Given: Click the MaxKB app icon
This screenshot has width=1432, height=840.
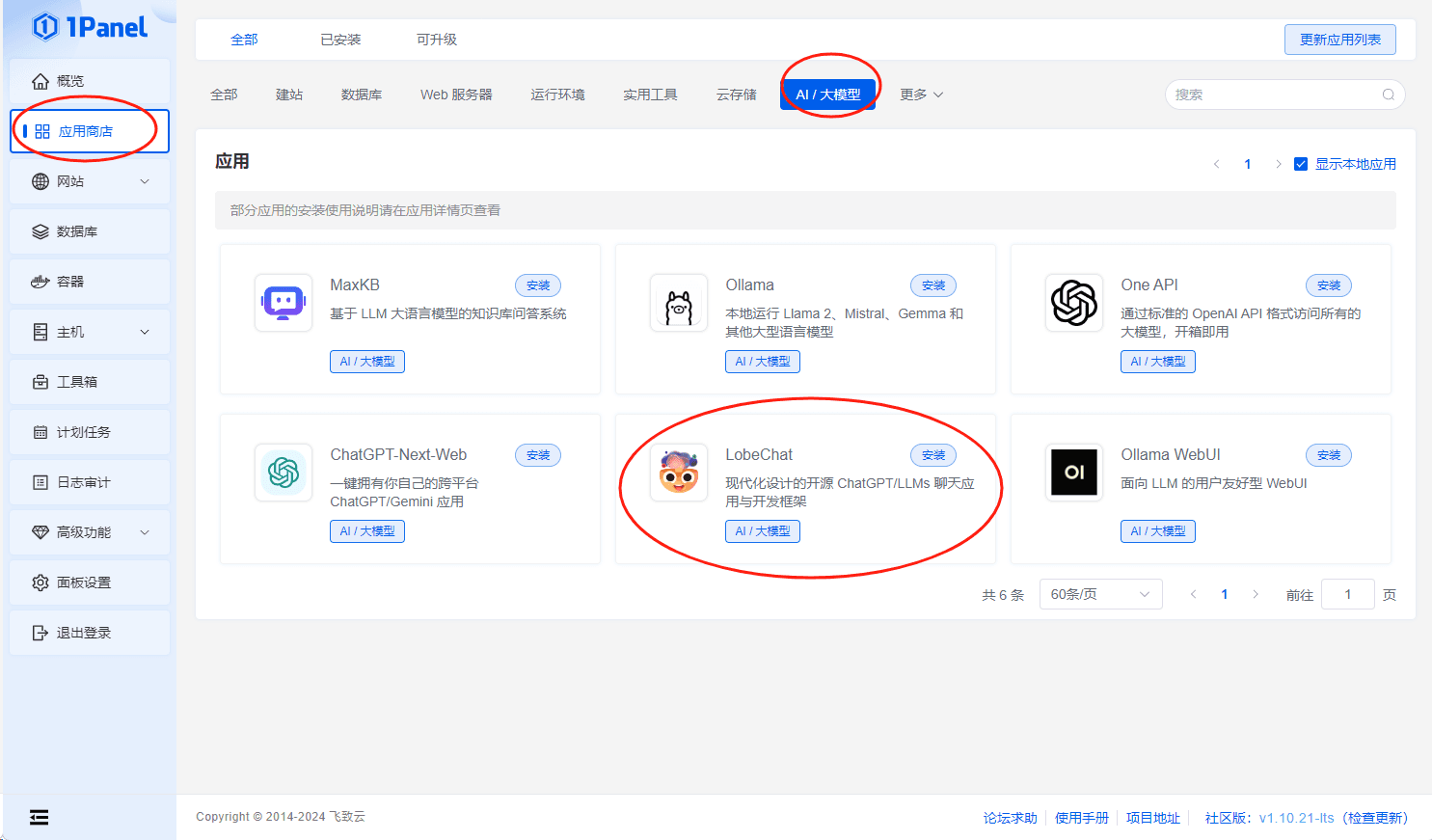Looking at the screenshot, I should coord(283,303).
